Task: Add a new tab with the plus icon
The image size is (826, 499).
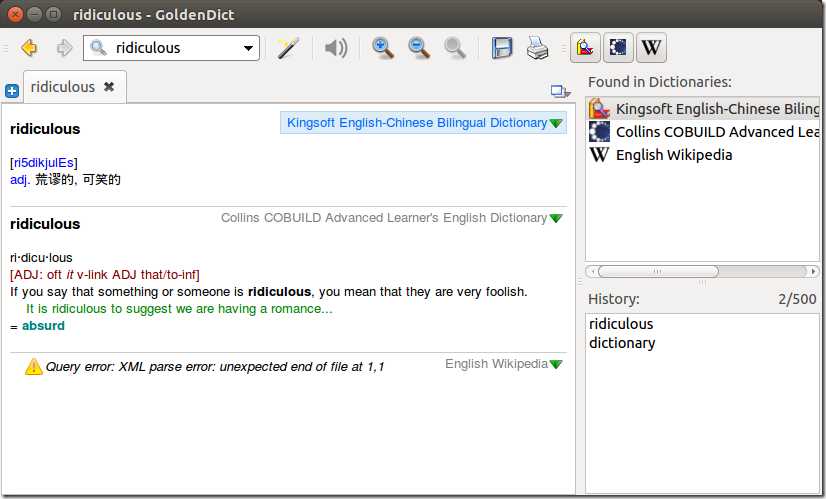Action: coord(12,91)
